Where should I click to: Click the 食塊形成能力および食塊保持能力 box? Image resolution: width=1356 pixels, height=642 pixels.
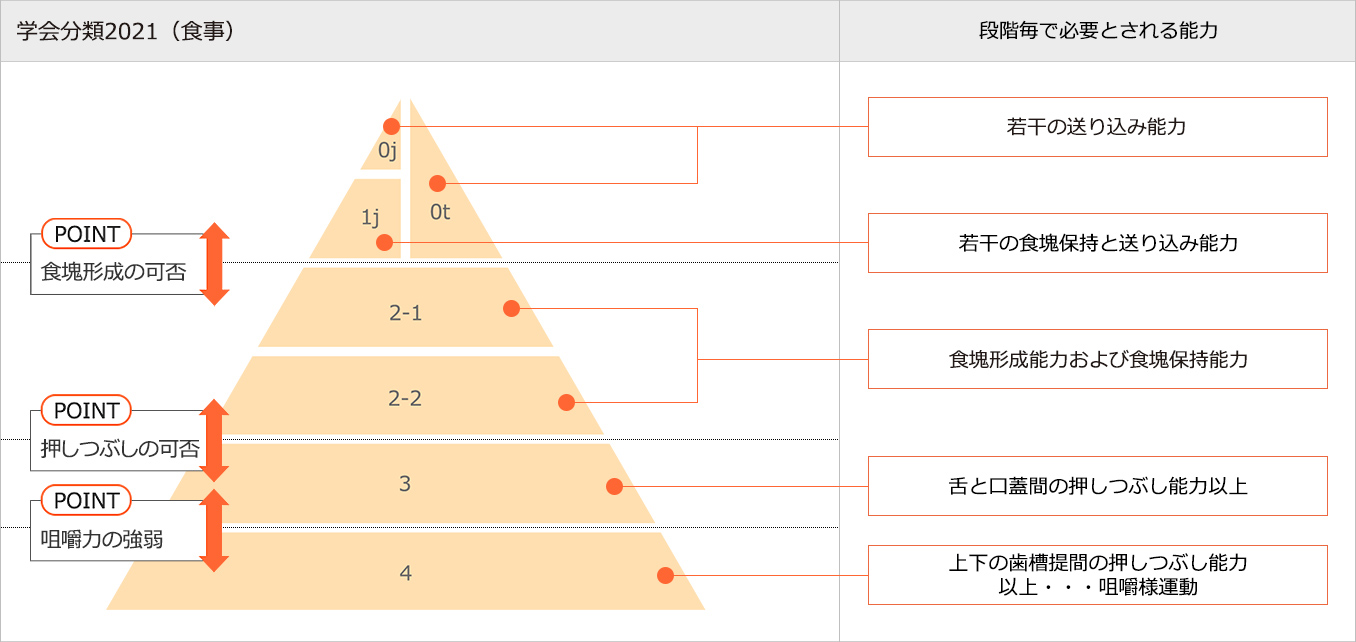(x=1097, y=359)
